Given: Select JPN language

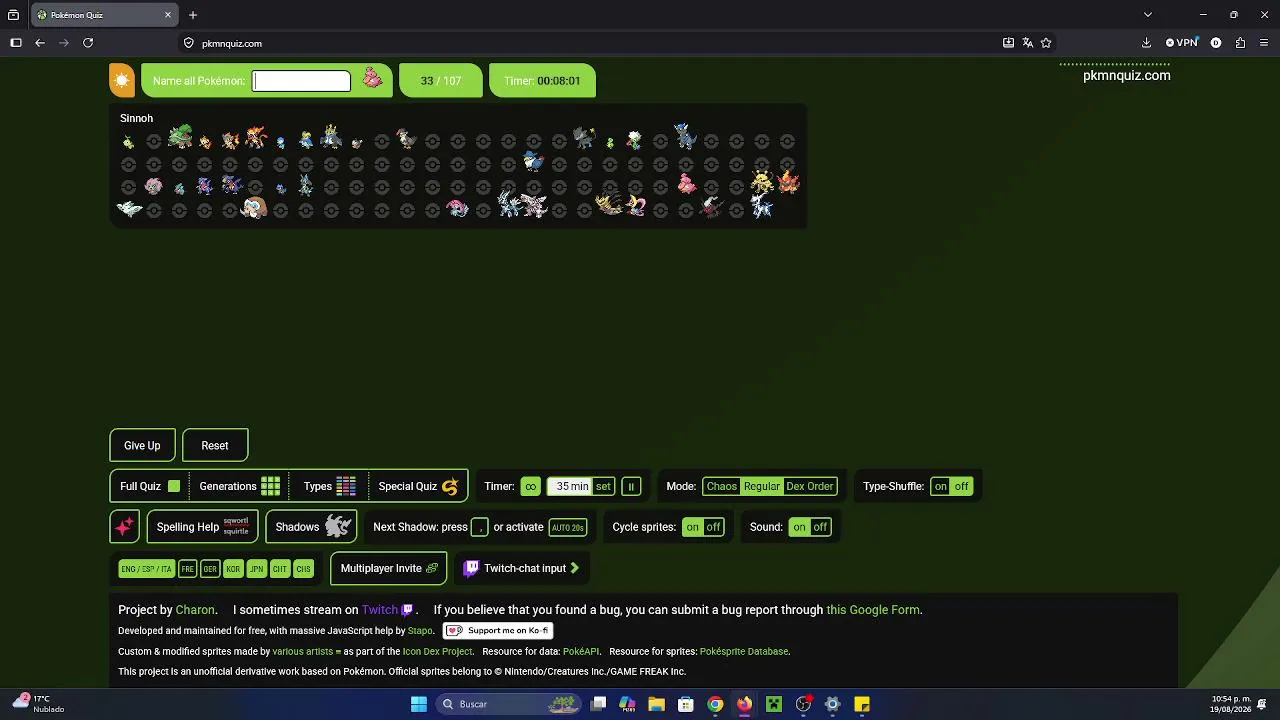Looking at the screenshot, I should pos(257,569).
